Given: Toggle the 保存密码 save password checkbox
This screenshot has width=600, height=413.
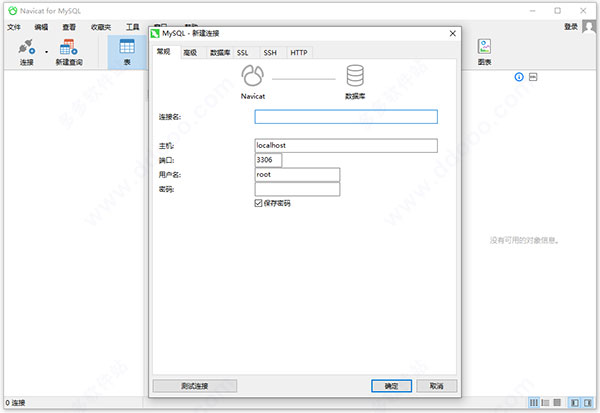Looking at the screenshot, I should 258,203.
